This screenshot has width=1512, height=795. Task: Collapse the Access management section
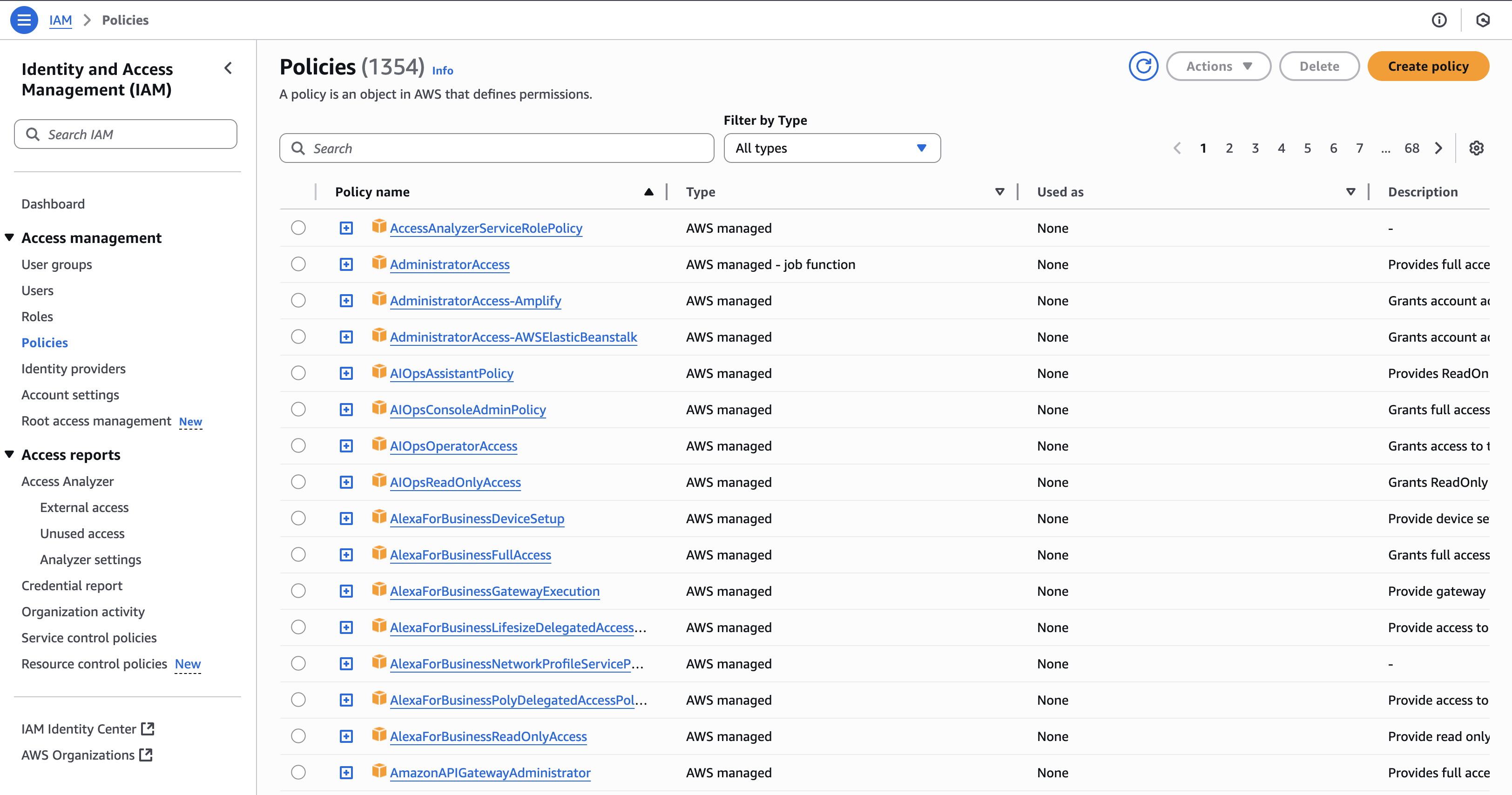pos(9,238)
